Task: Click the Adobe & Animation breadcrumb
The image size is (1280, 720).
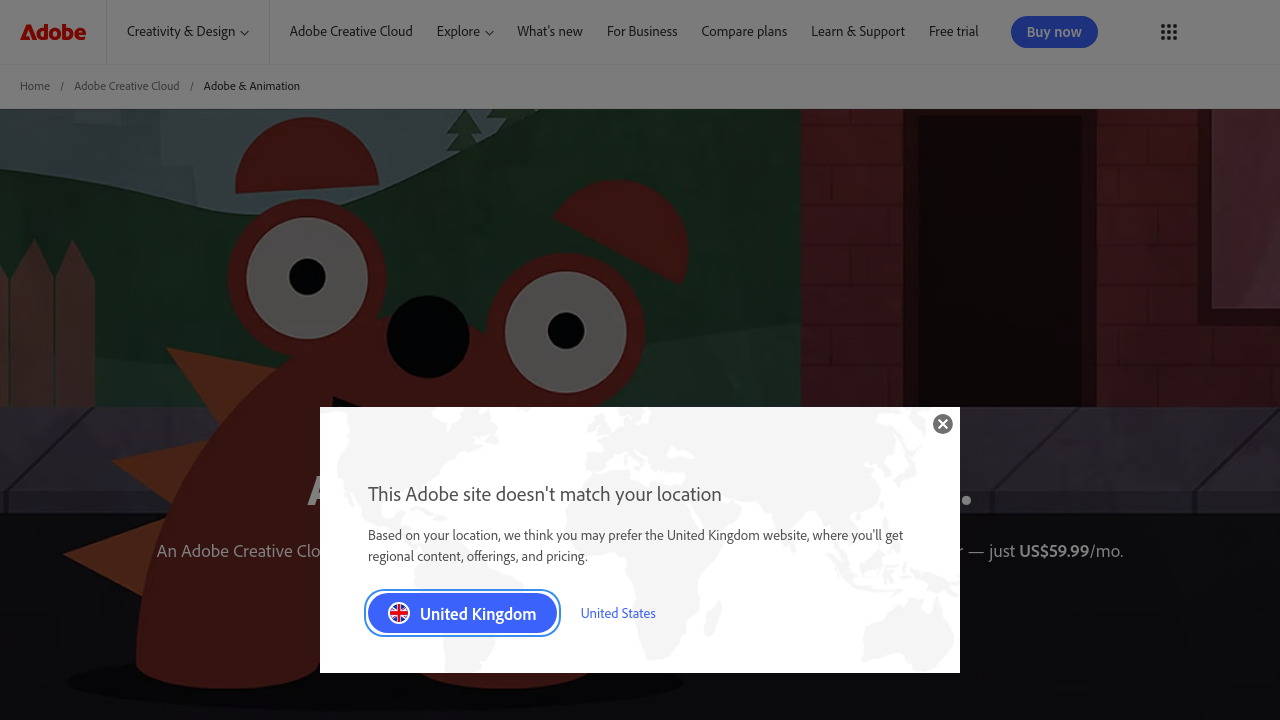Action: point(252,86)
